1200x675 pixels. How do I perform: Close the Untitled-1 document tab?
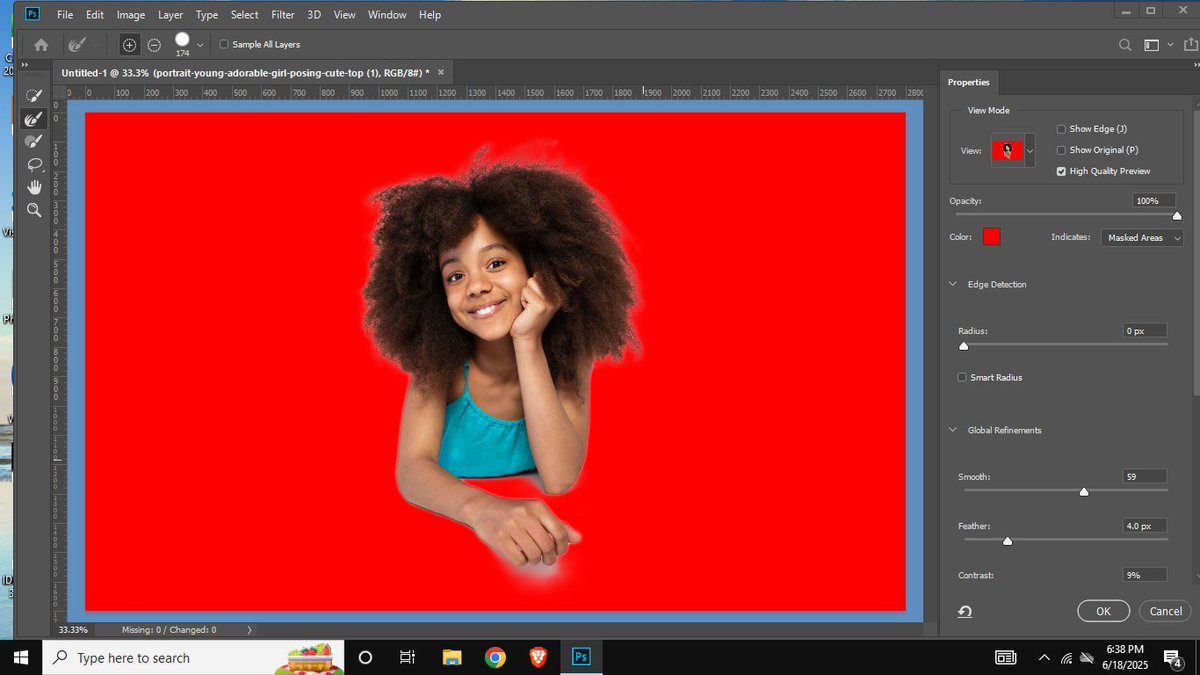pos(441,72)
